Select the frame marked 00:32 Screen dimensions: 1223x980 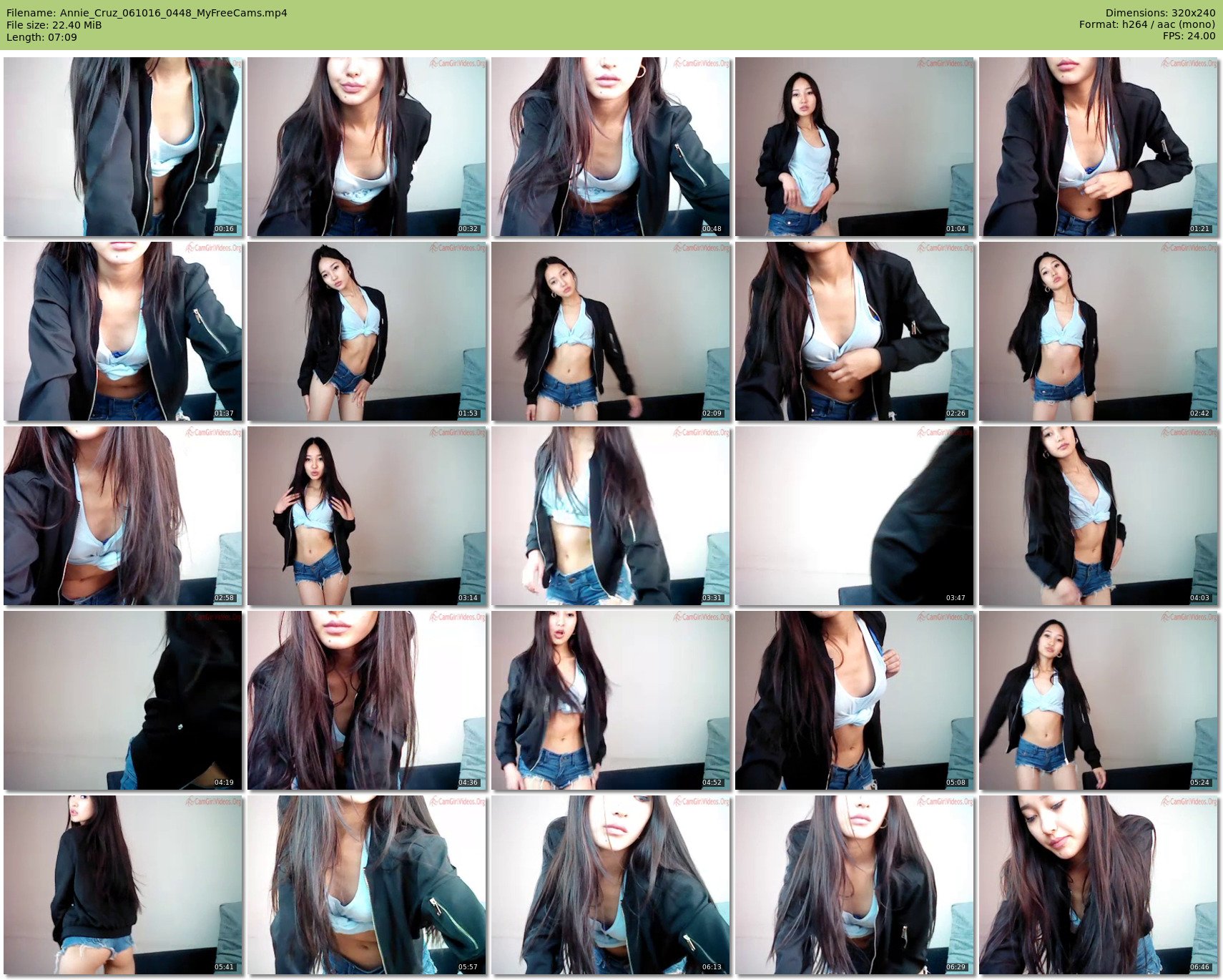[x=367, y=147]
